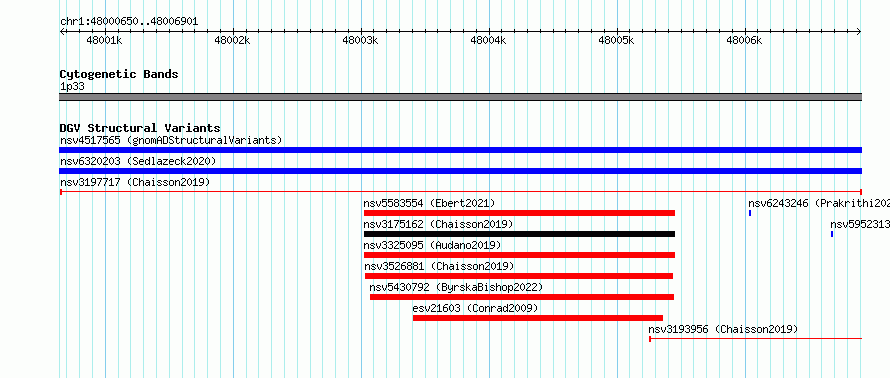Click the Cytogenetic Bands track title

pos(119,74)
